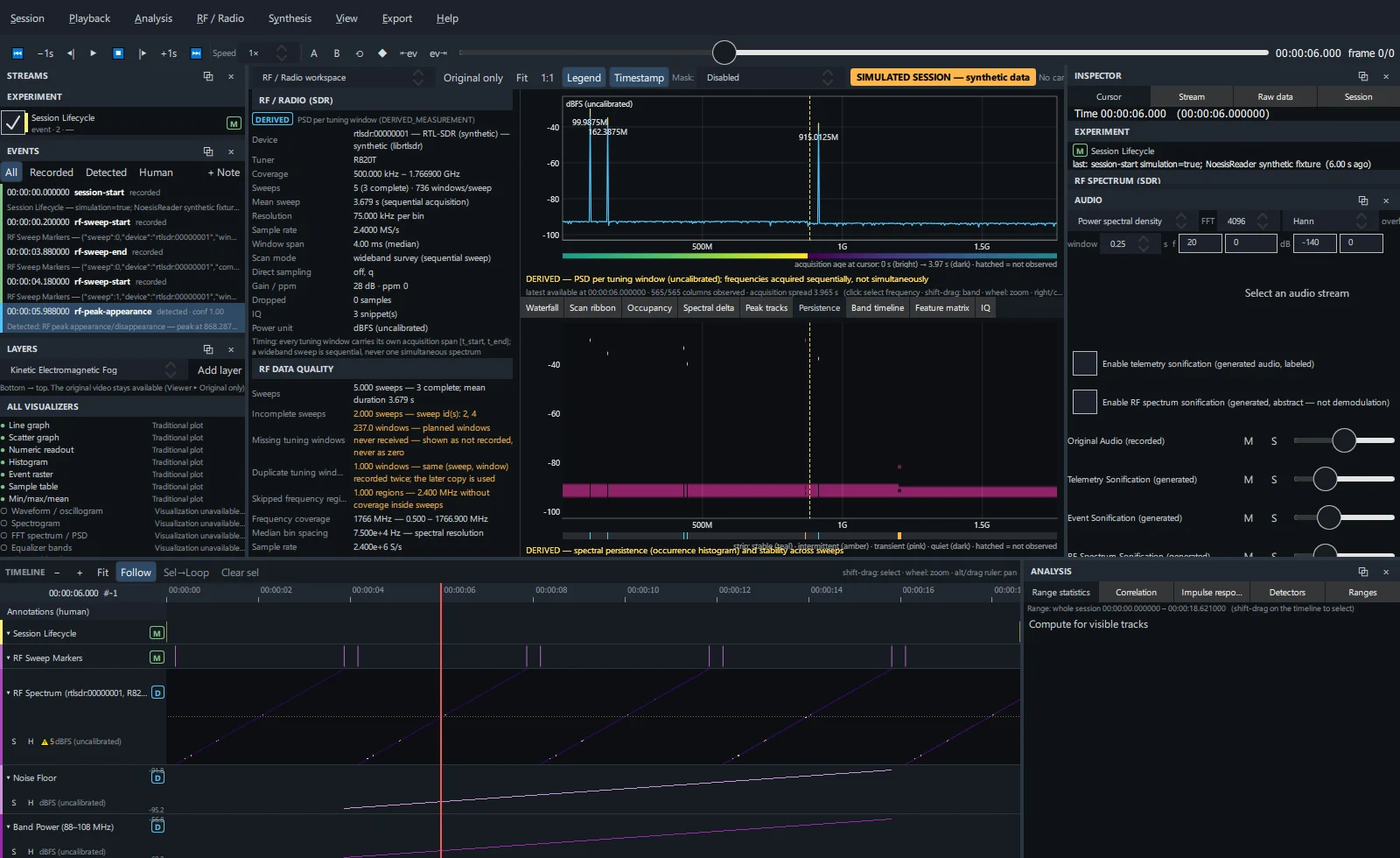Click the blue stop button

pos(118,53)
